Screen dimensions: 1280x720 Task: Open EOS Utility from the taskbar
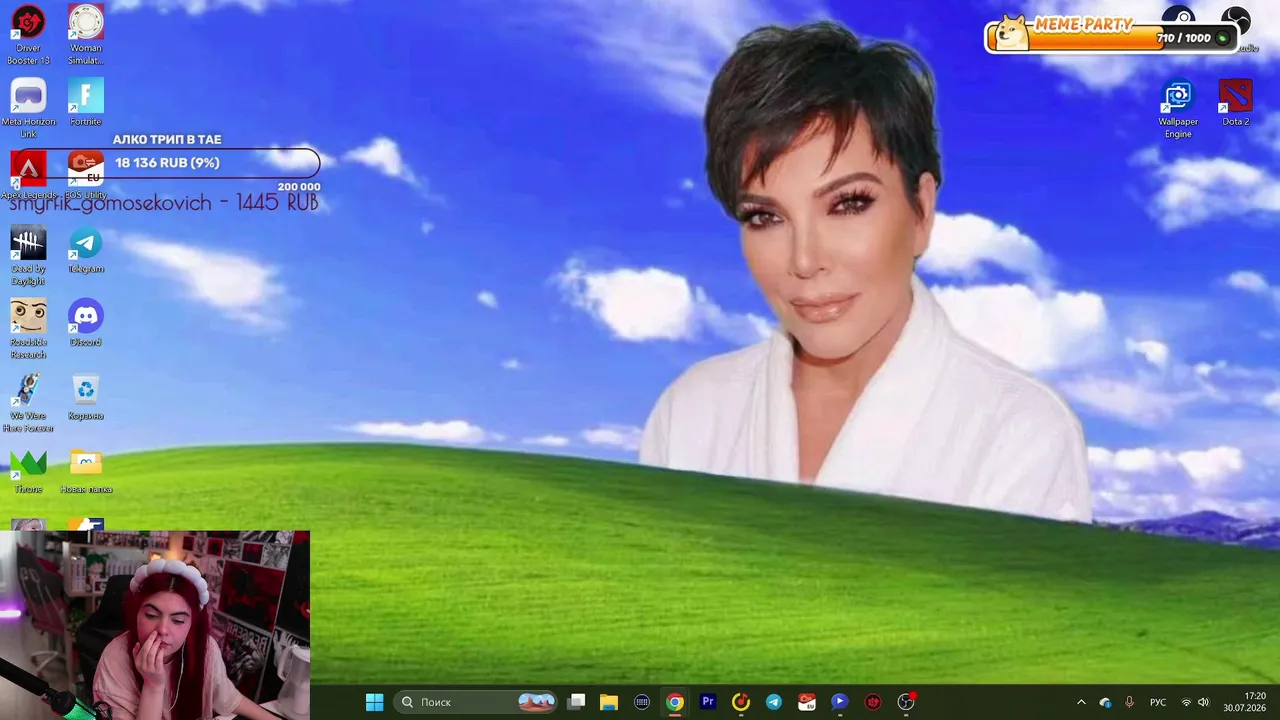coord(807,702)
